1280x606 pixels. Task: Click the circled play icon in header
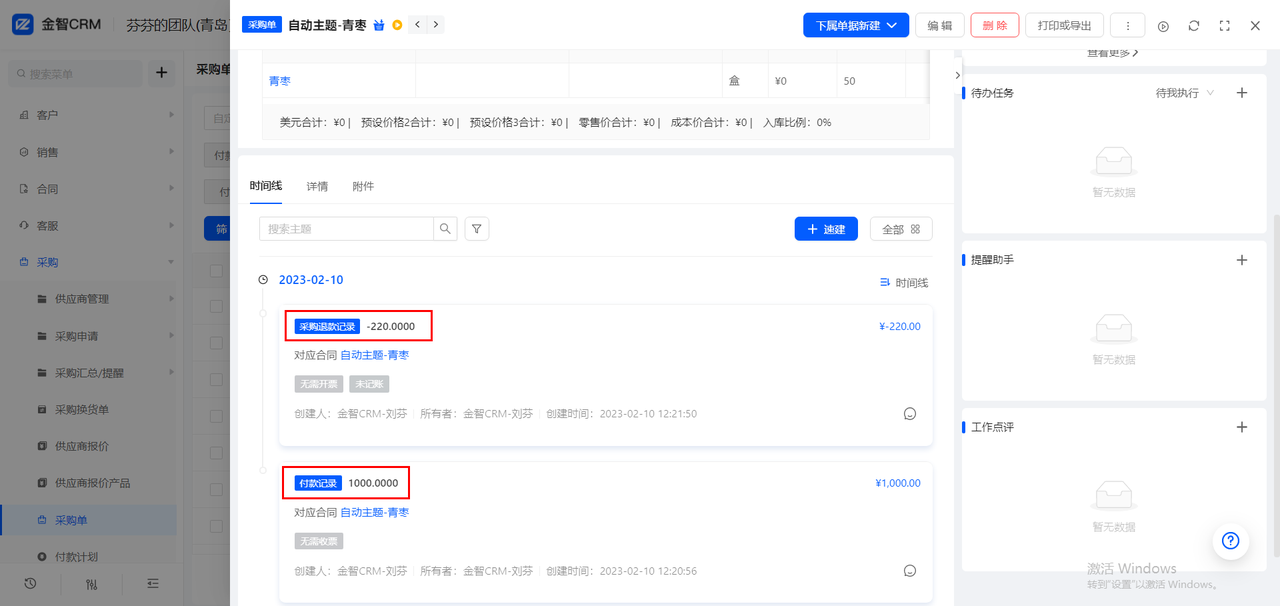[x=1163, y=26]
